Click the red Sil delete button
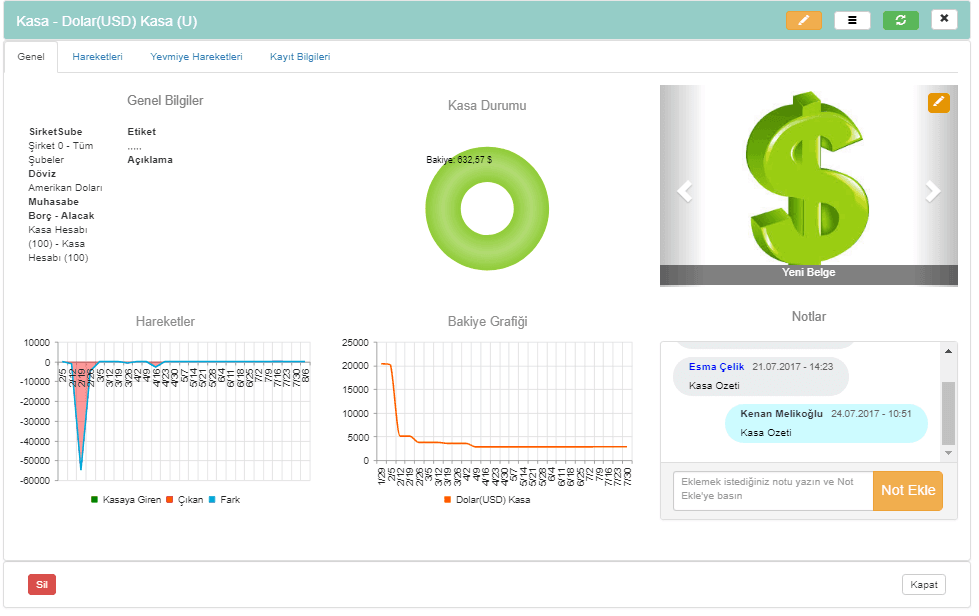Screen dimensions: 979x616 (x=42, y=585)
